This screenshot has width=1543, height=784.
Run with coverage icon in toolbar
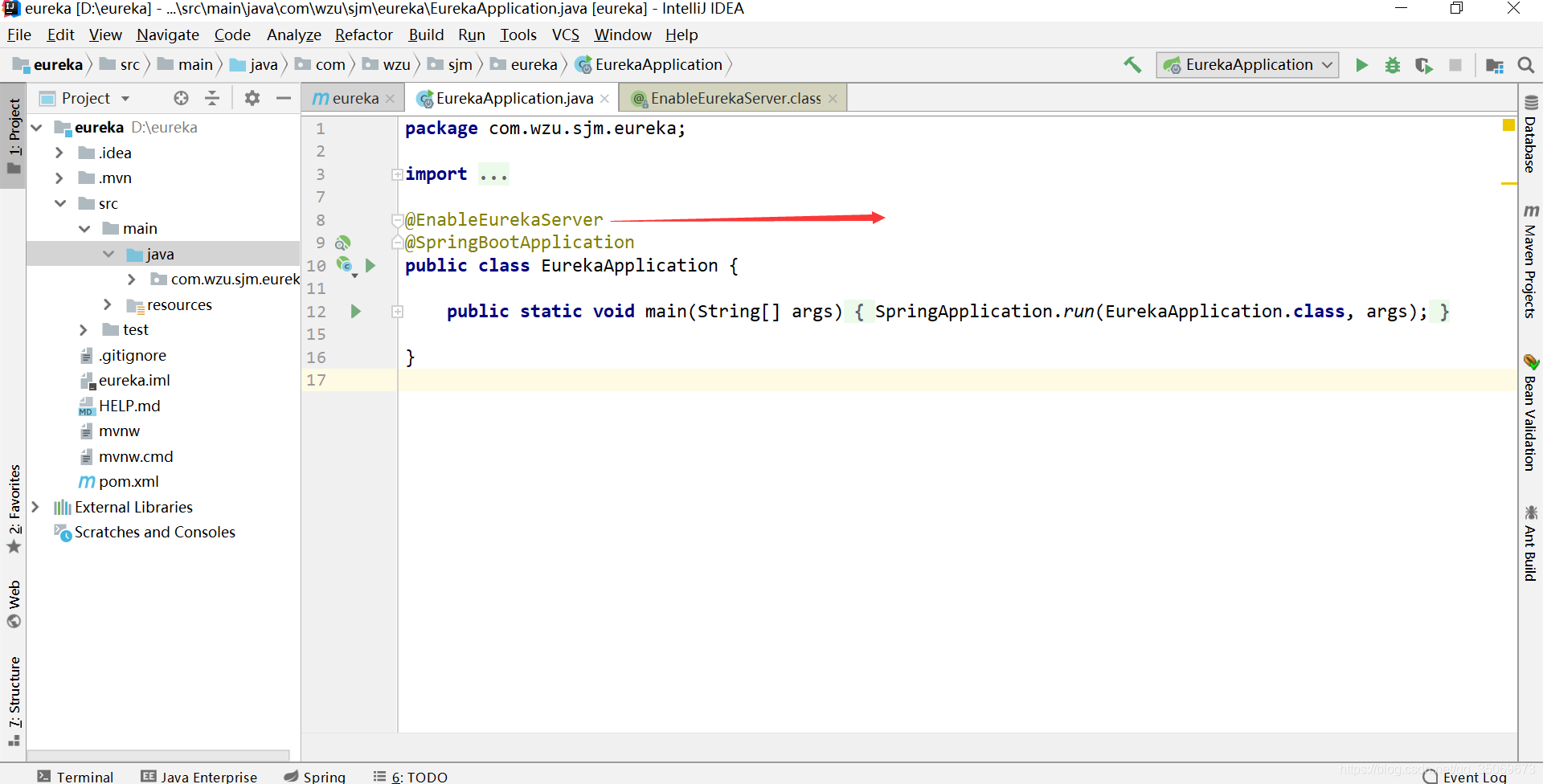(x=1424, y=65)
